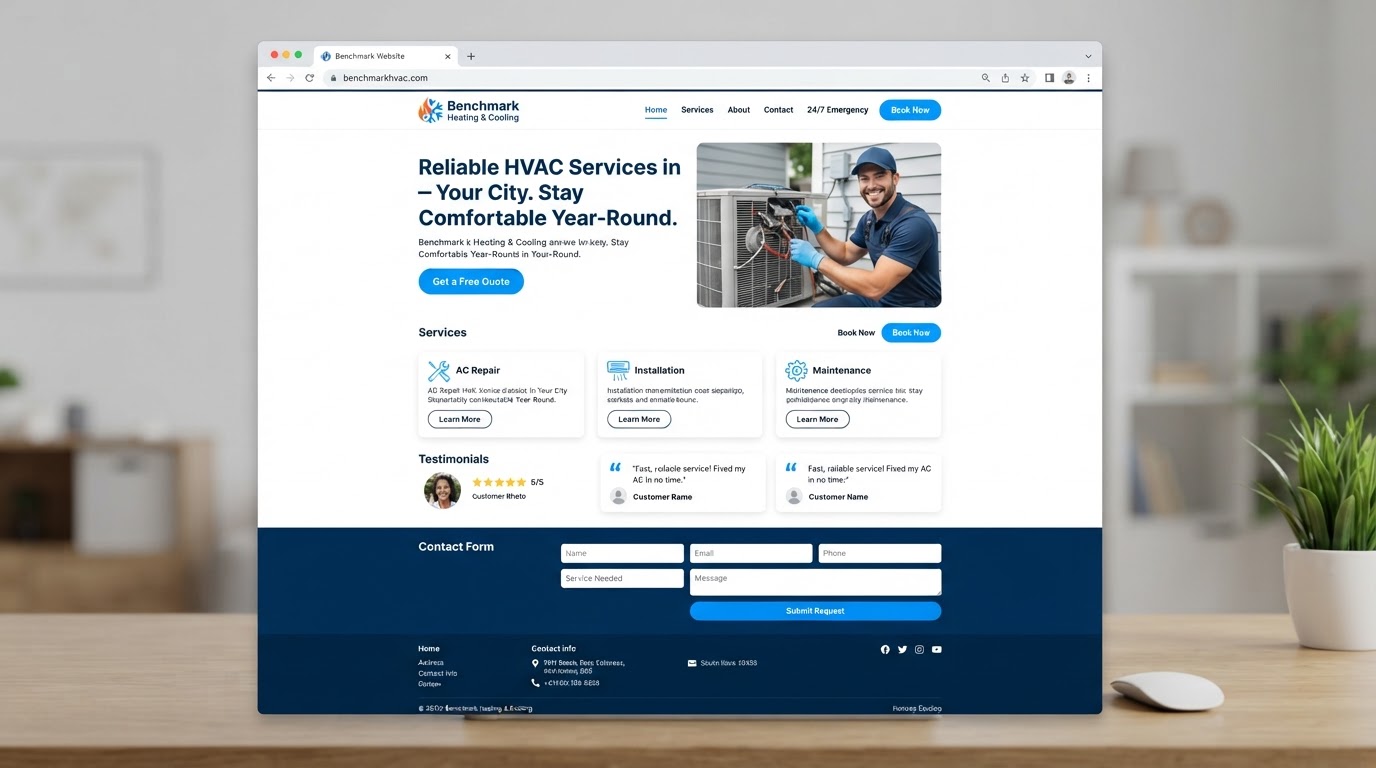Open the YouTube footer icon

(x=937, y=650)
